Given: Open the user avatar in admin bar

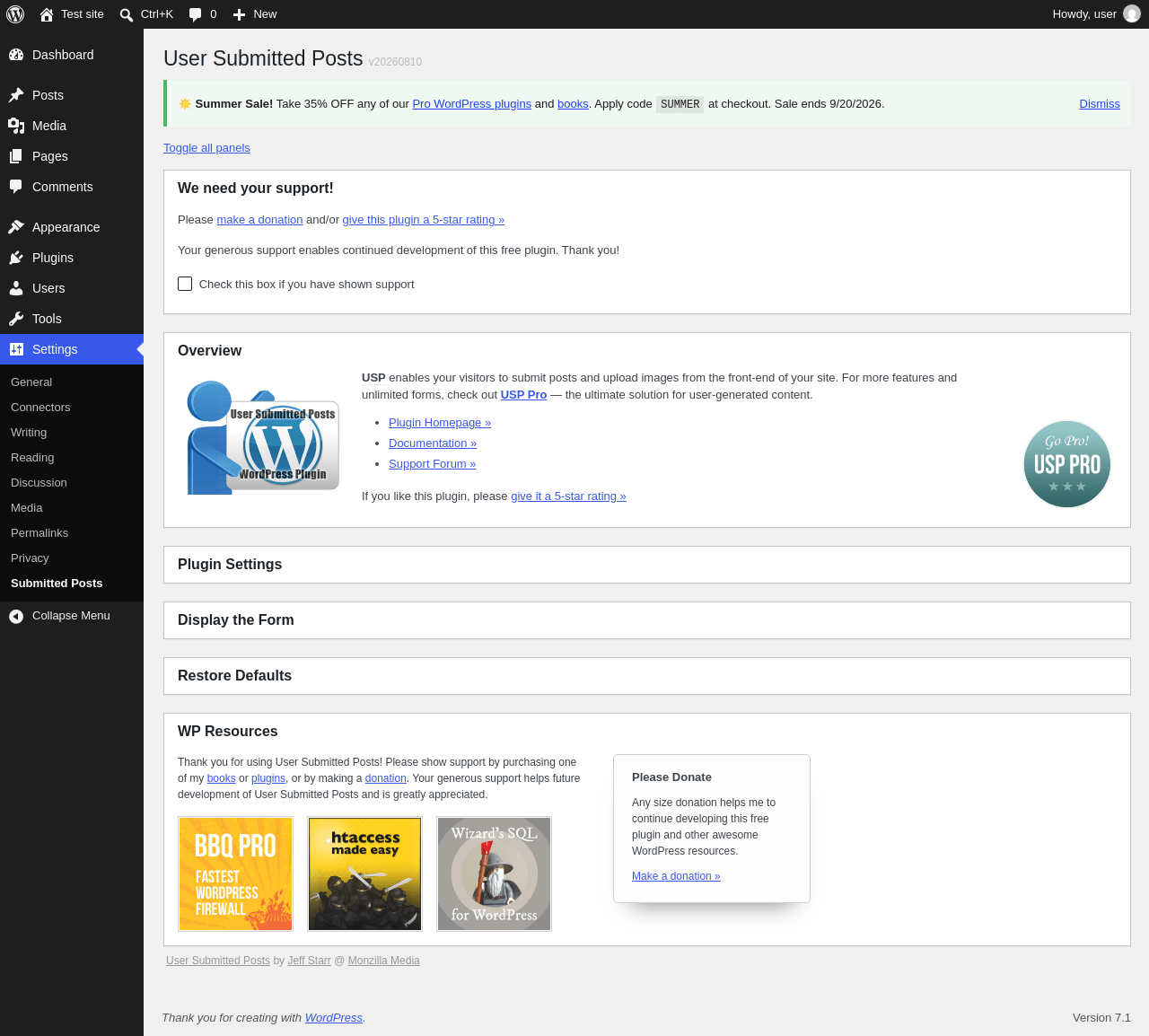Looking at the screenshot, I should coord(1132,14).
